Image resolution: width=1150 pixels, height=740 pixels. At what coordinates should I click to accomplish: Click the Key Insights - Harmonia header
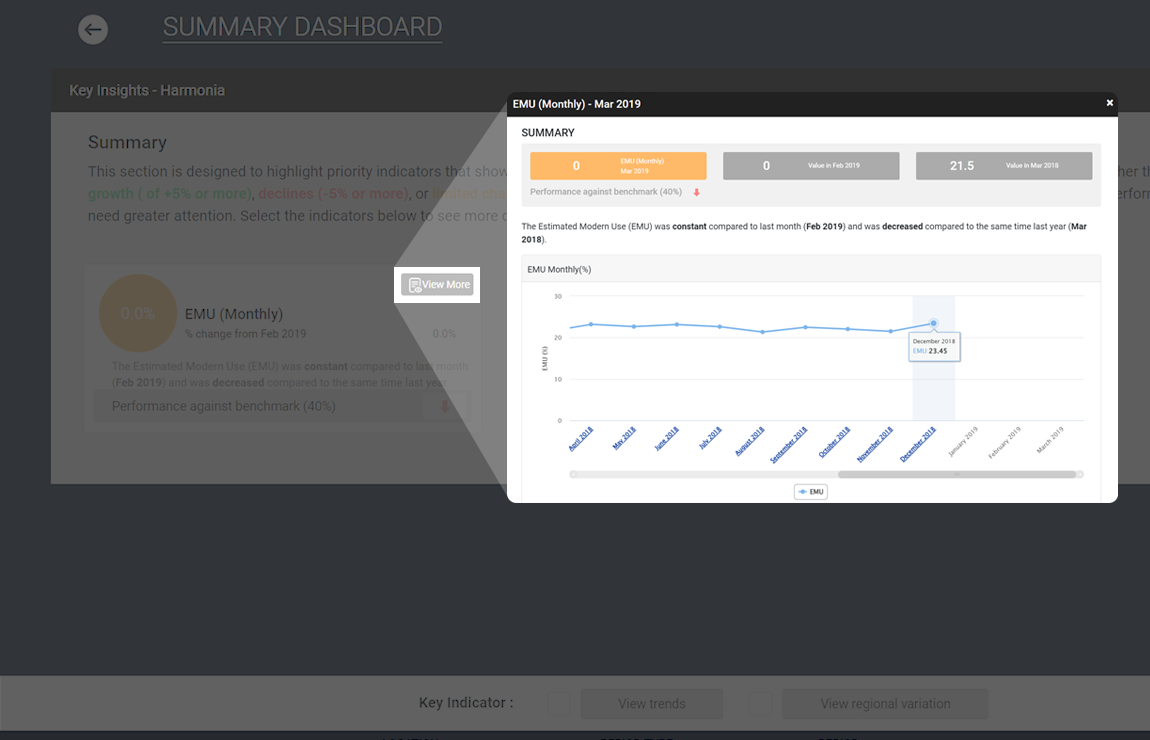(x=147, y=90)
